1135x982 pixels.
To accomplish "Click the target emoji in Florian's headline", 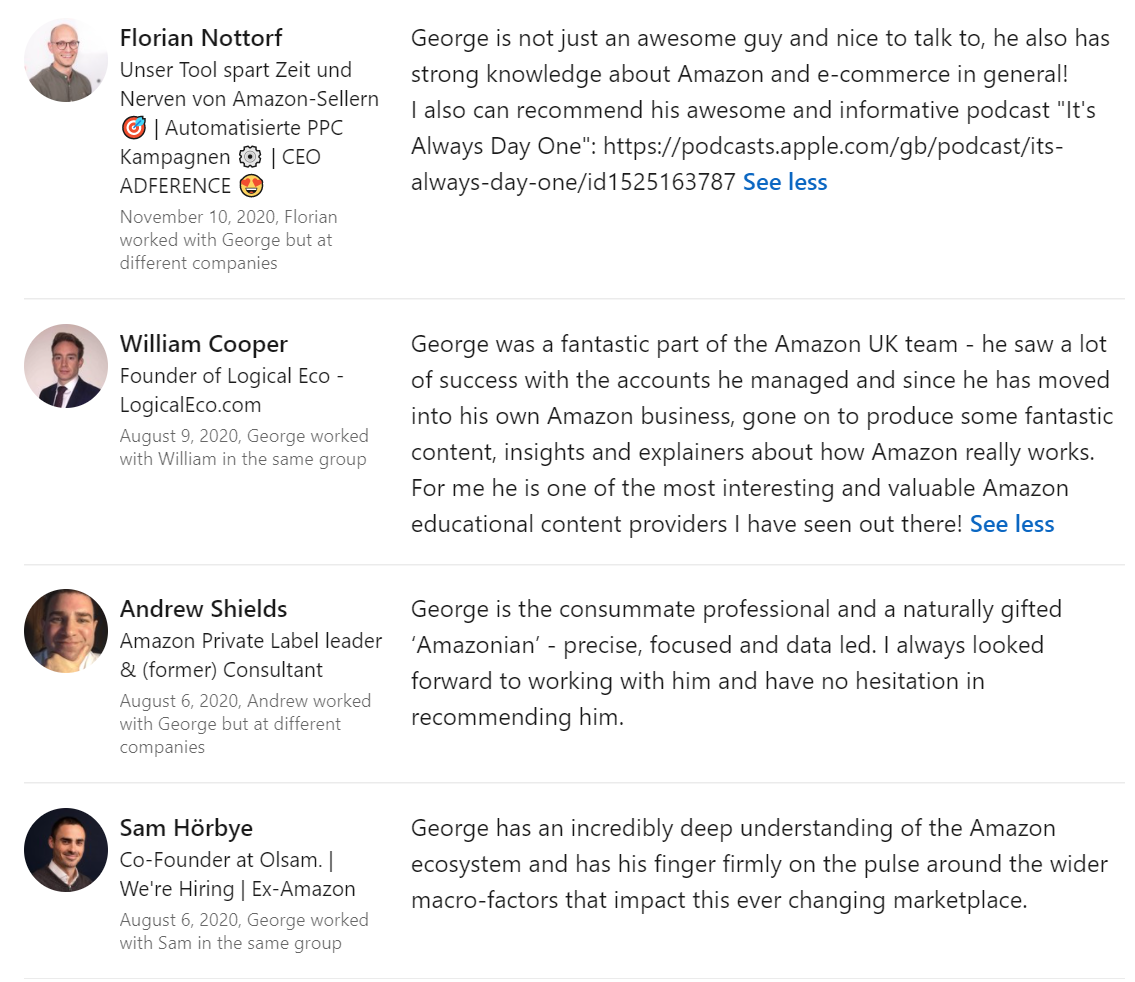I will click(x=133, y=128).
